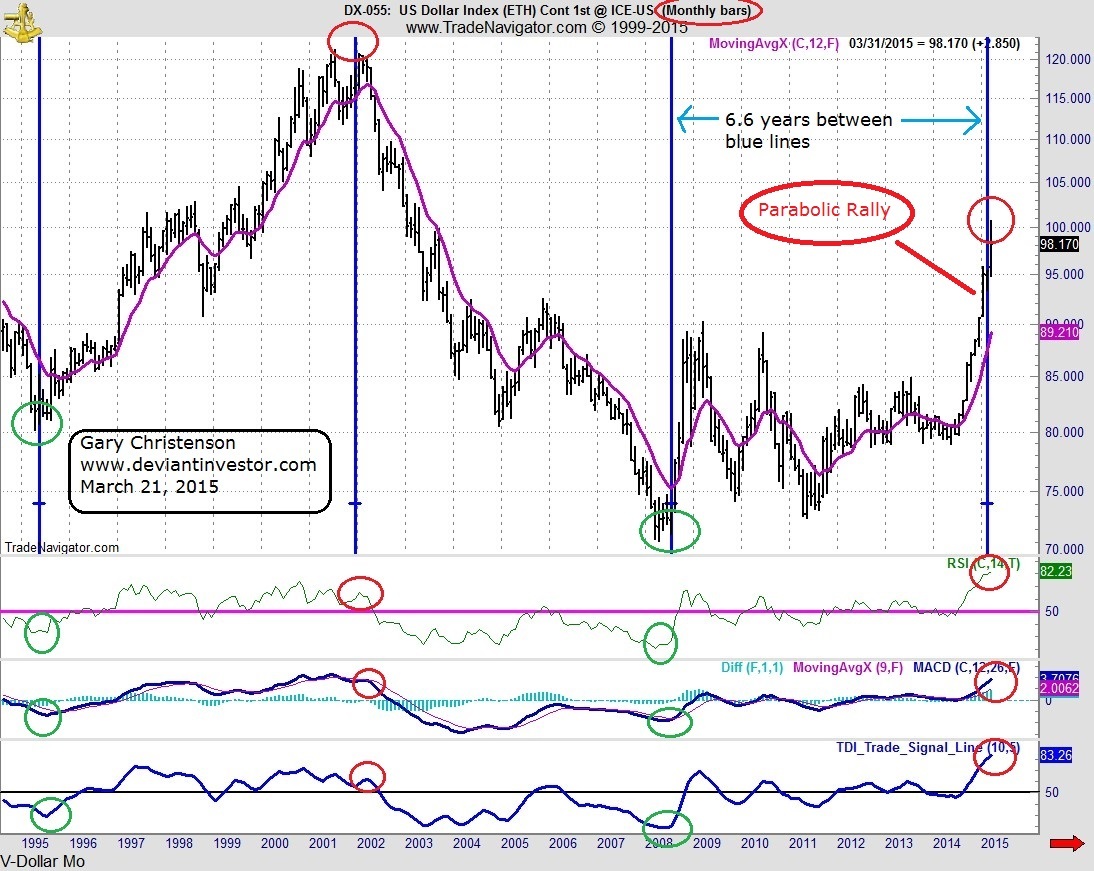Open the MACD (C,12,26,F) indicator label
The height and width of the screenshot is (871, 1094).
pyautogui.click(x=966, y=667)
